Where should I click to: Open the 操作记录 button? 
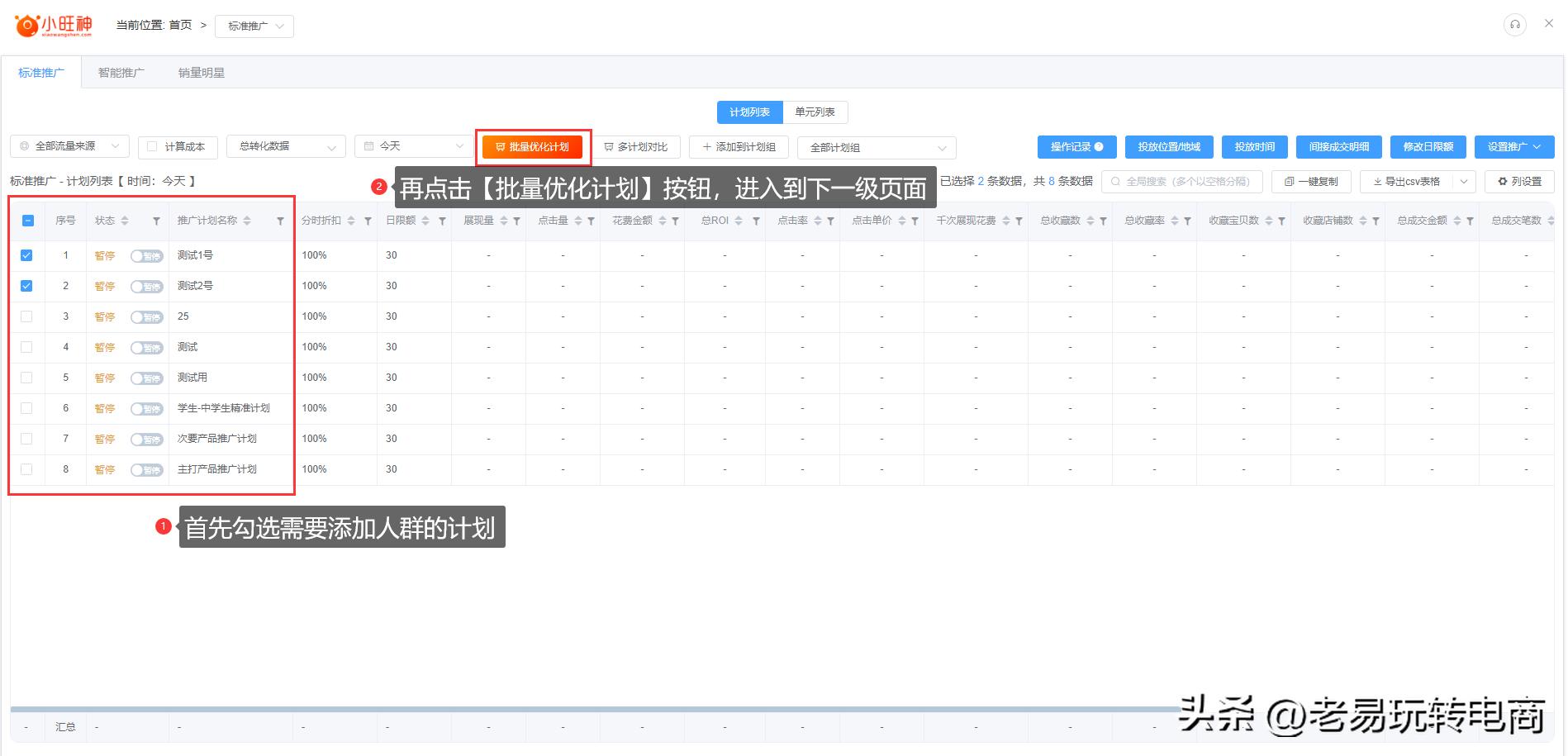point(1076,147)
